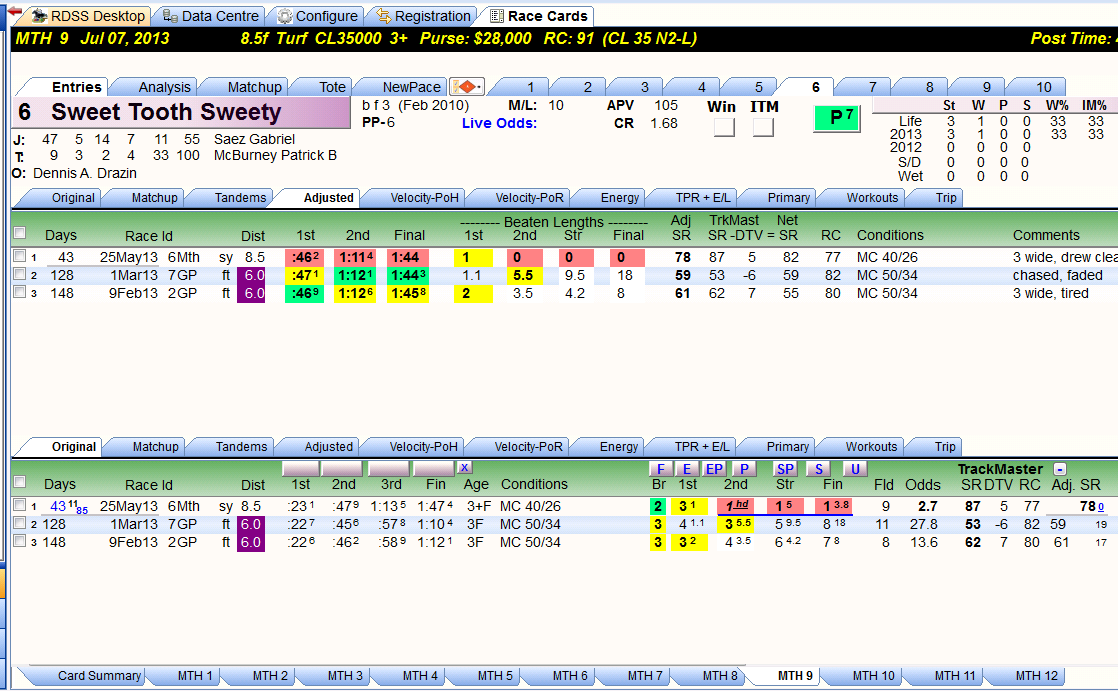Image resolution: width=1118 pixels, height=691 pixels.
Task: Click the F running-style button
Action: pos(660,469)
